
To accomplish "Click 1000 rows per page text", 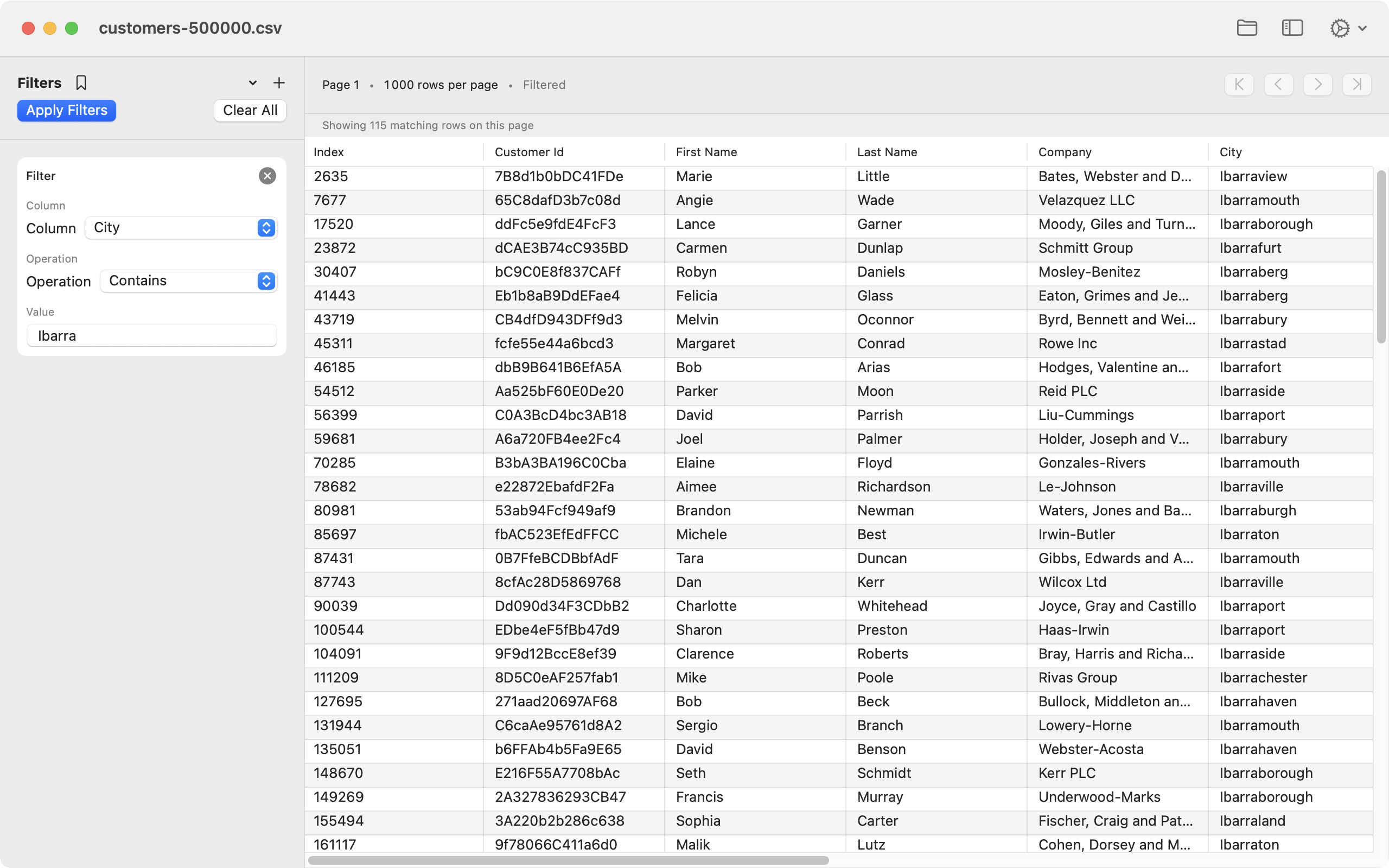I will pos(440,85).
